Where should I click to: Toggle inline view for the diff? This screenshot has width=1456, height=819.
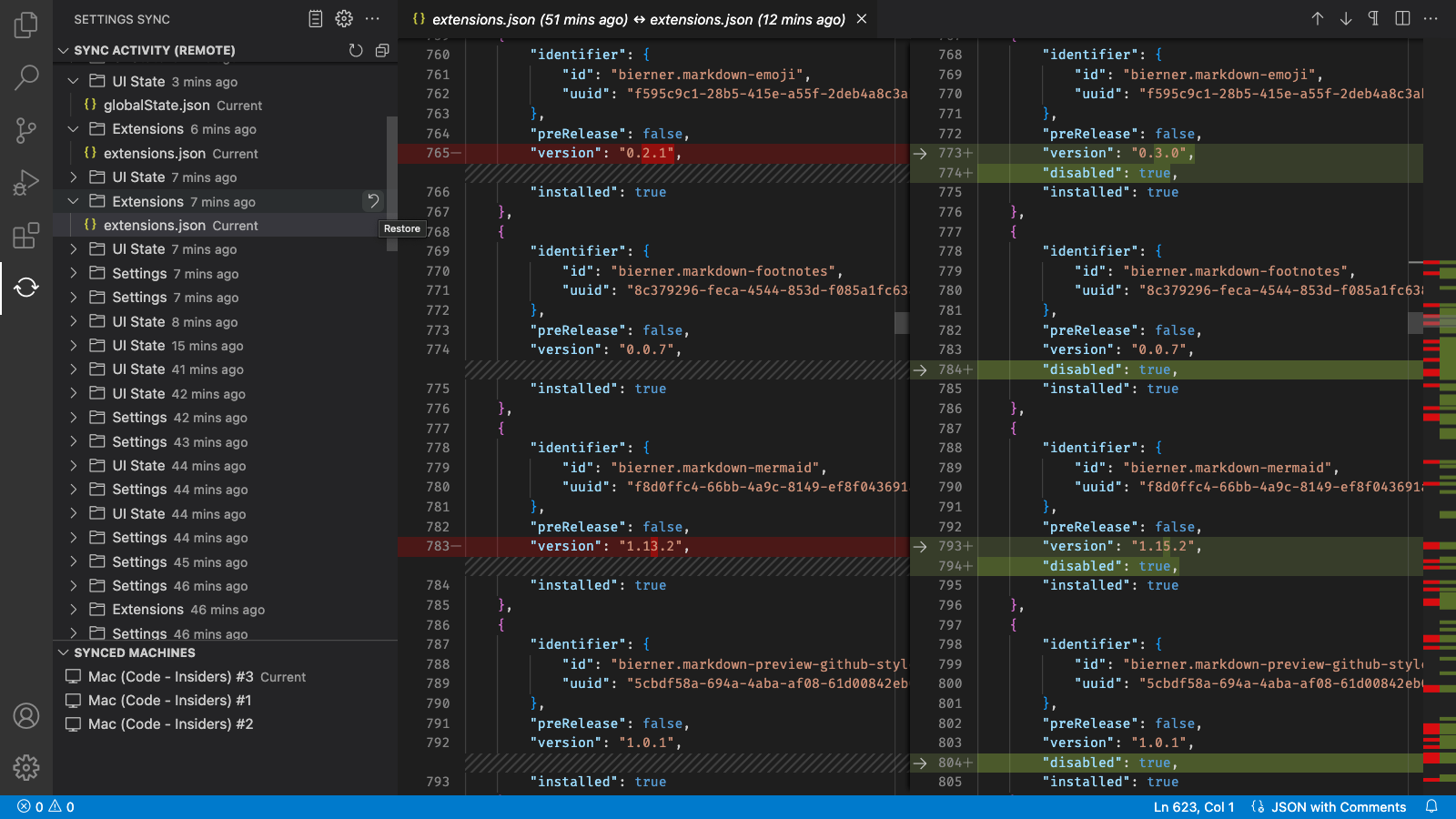[x=1402, y=18]
